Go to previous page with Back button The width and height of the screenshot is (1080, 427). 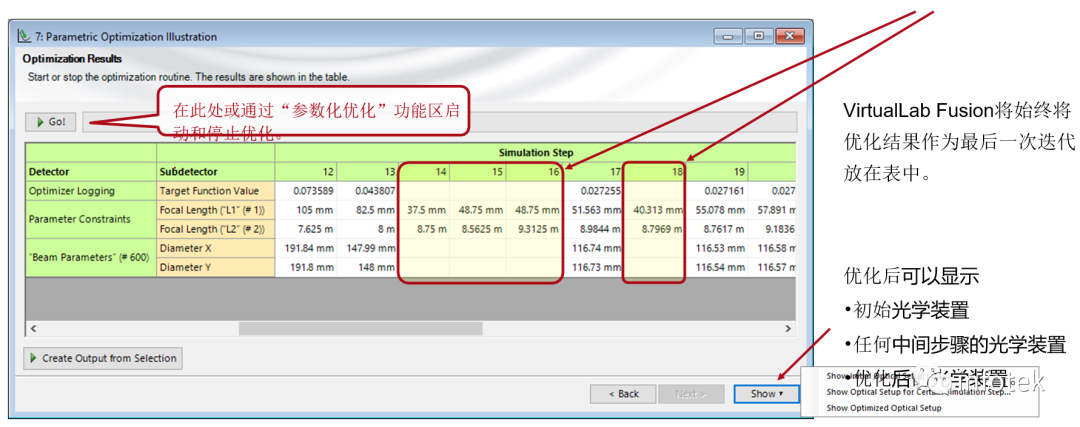(623, 394)
